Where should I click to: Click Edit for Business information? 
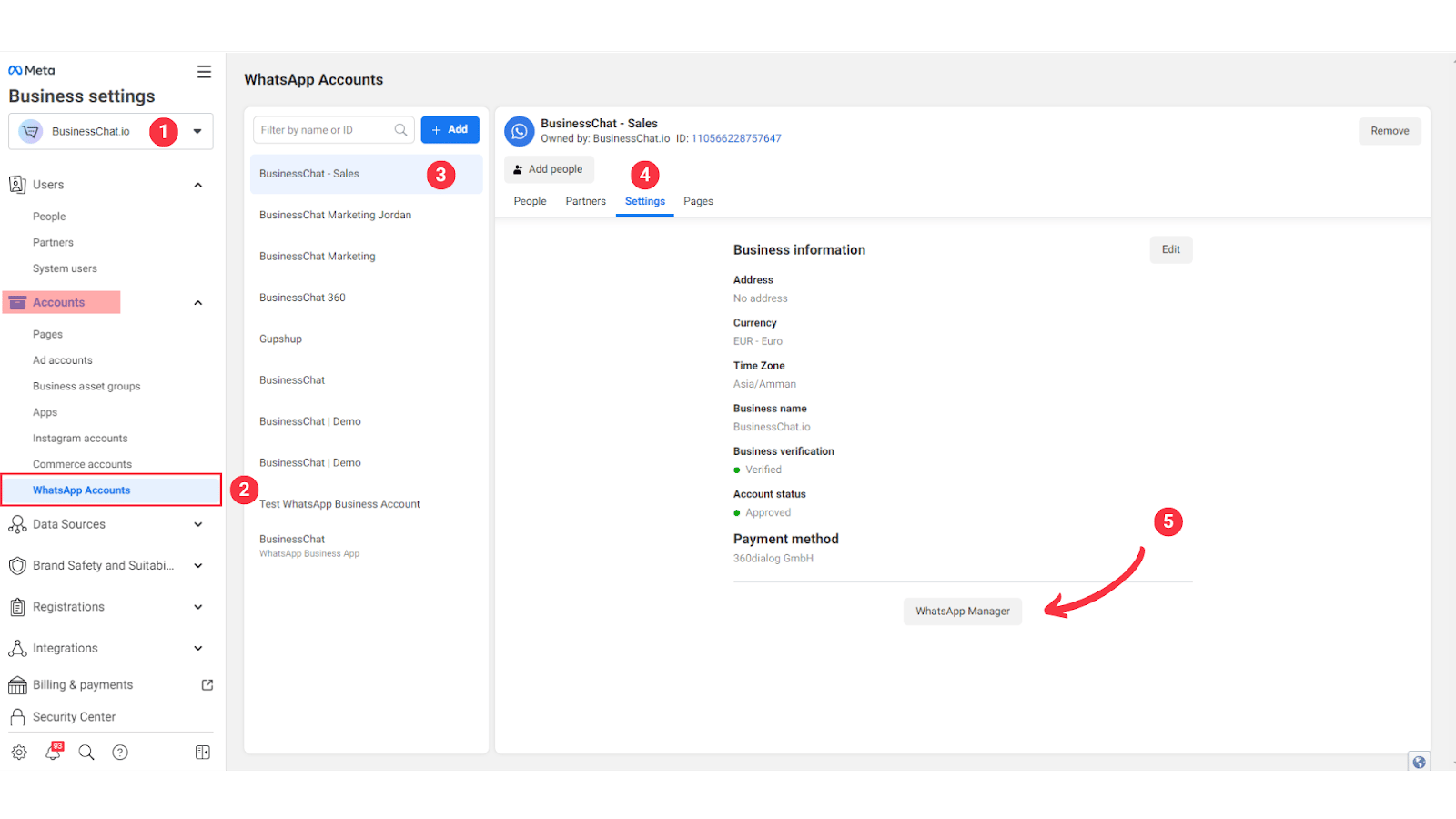1170,249
